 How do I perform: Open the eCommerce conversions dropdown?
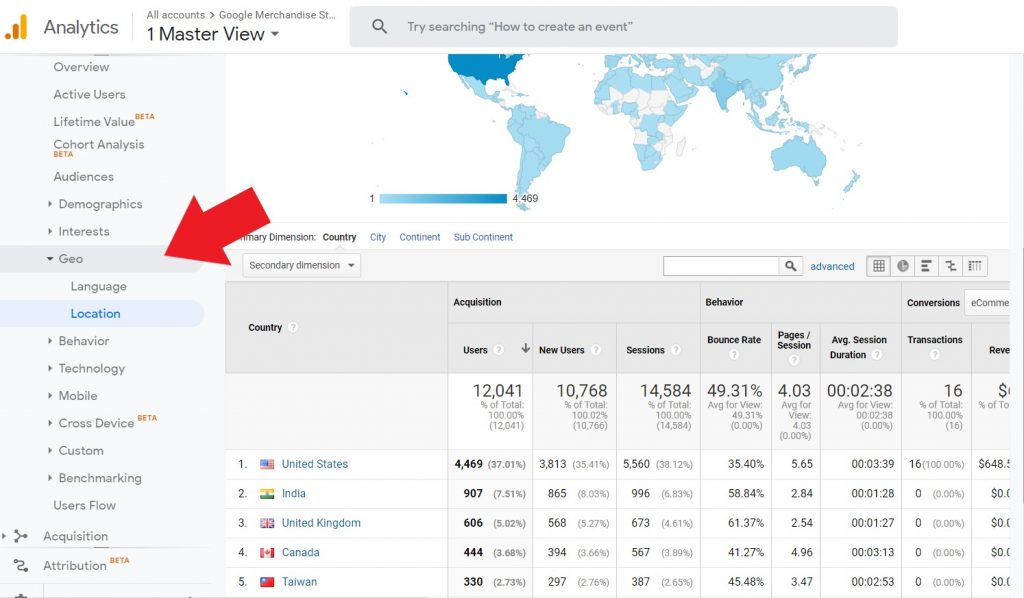click(987, 303)
